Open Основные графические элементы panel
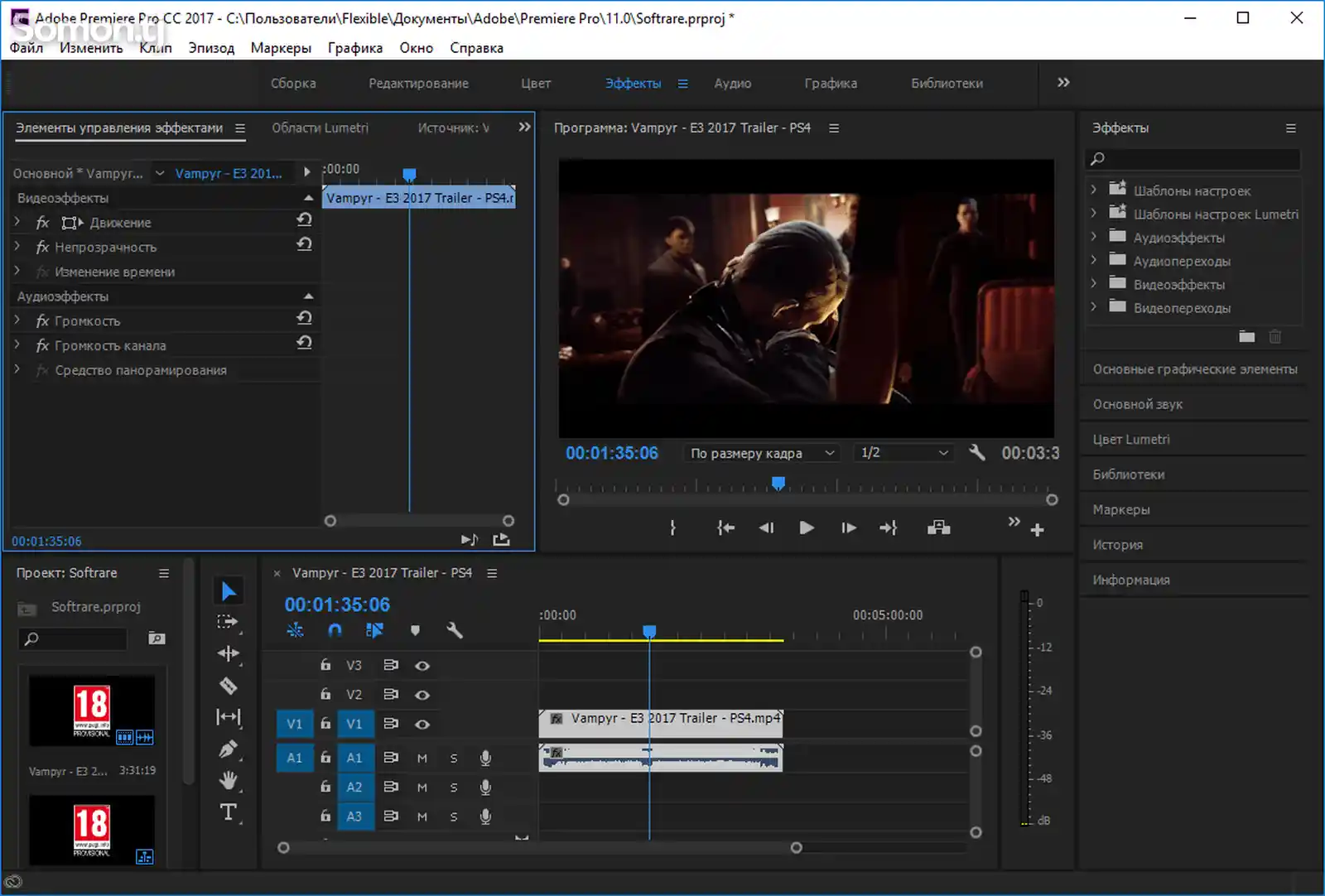Viewport: 1325px width, 896px height. point(1194,369)
